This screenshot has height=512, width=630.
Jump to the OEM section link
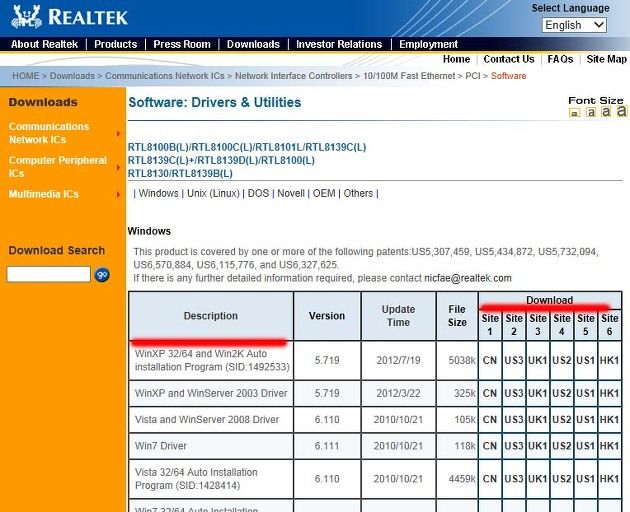pyautogui.click(x=324, y=193)
